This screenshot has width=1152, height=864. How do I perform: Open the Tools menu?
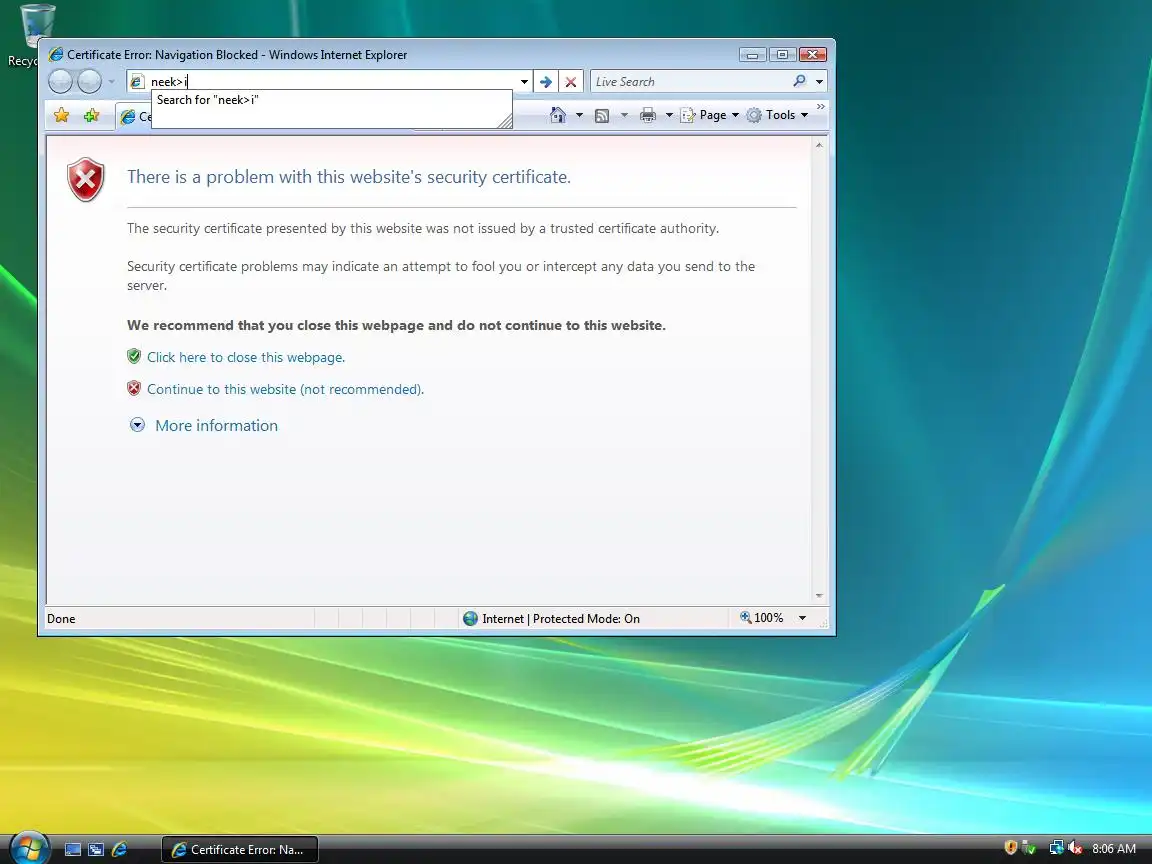pyautogui.click(x=777, y=115)
